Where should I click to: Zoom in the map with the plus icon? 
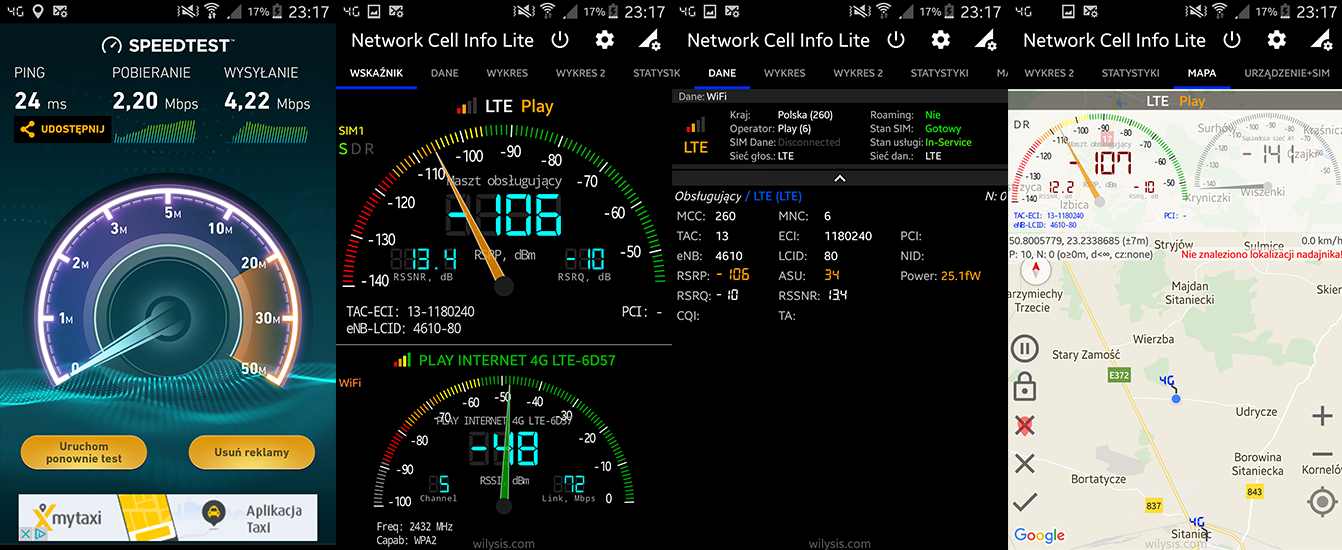[1322, 416]
